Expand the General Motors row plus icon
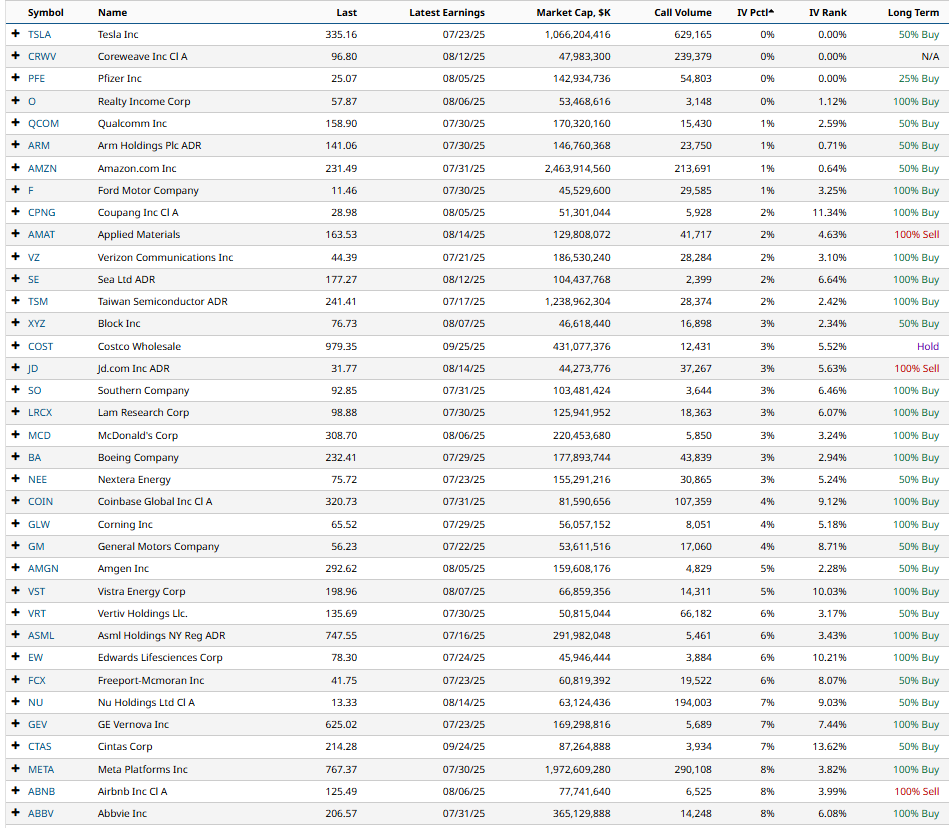The width and height of the screenshot is (949, 828). click(x=16, y=545)
